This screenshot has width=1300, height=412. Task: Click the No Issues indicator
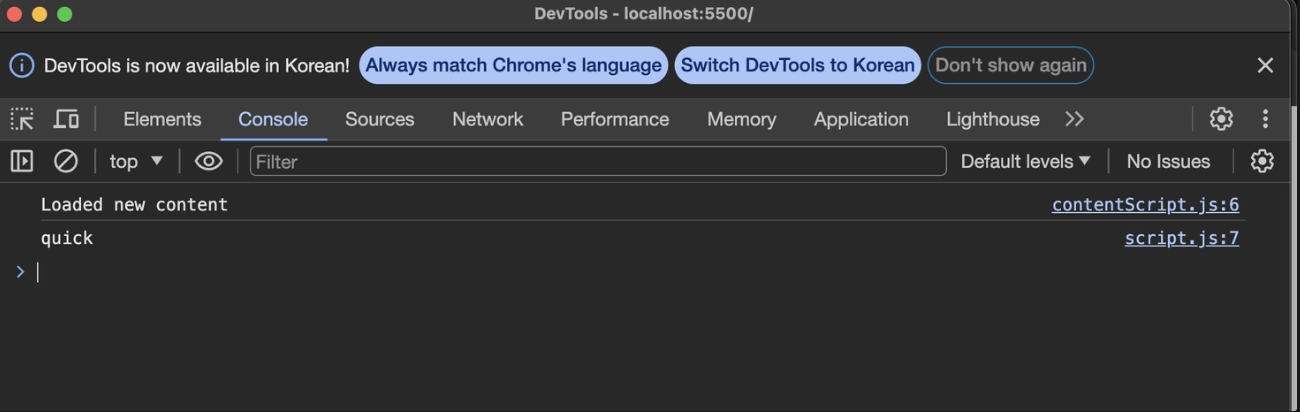[x=1168, y=161]
